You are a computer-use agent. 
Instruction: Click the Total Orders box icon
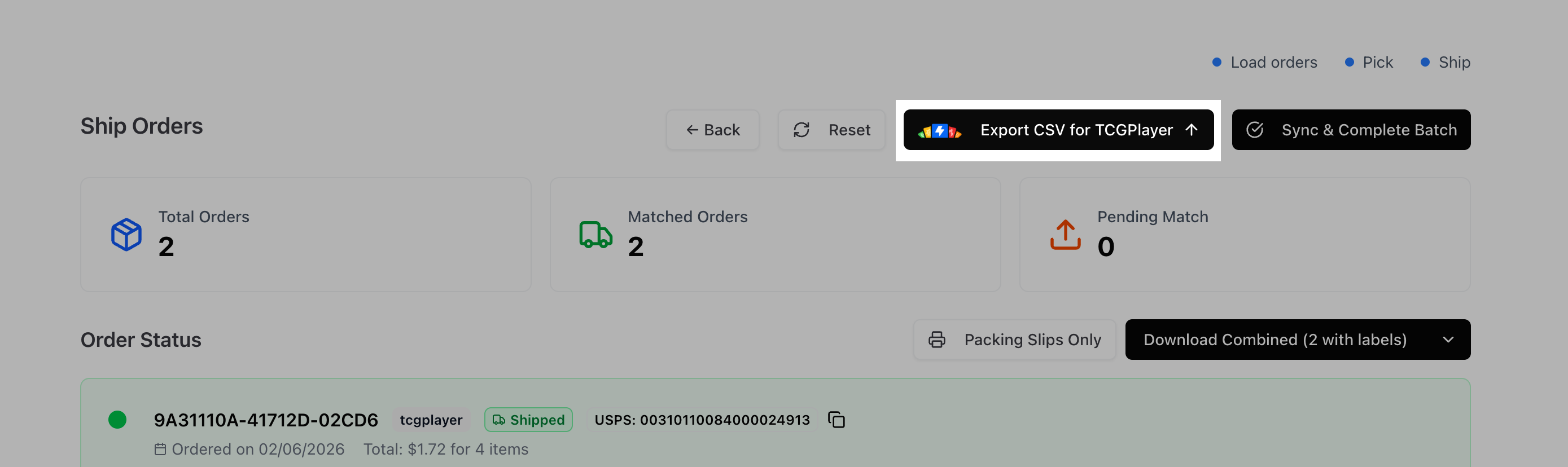[x=126, y=235]
